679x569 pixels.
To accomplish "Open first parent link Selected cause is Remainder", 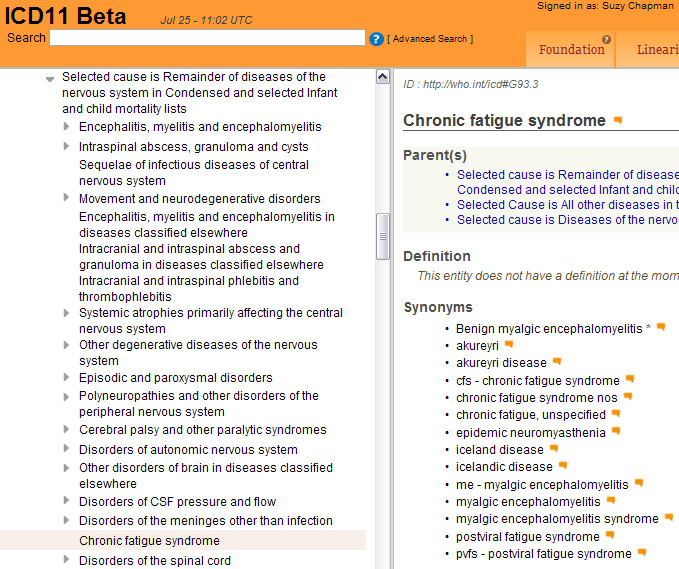I will pyautogui.click(x=566, y=175).
